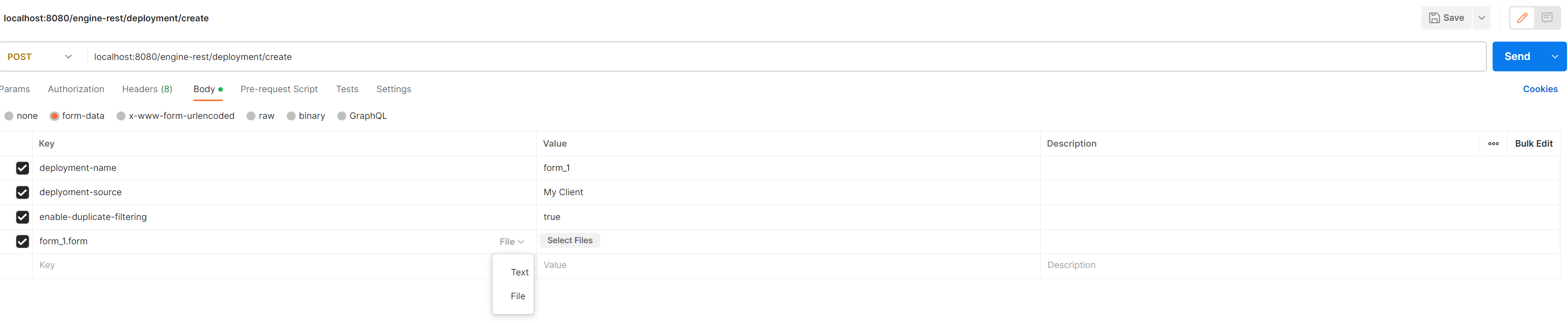Click the Save button
Screen dimensions: 1568x323
point(1446,18)
